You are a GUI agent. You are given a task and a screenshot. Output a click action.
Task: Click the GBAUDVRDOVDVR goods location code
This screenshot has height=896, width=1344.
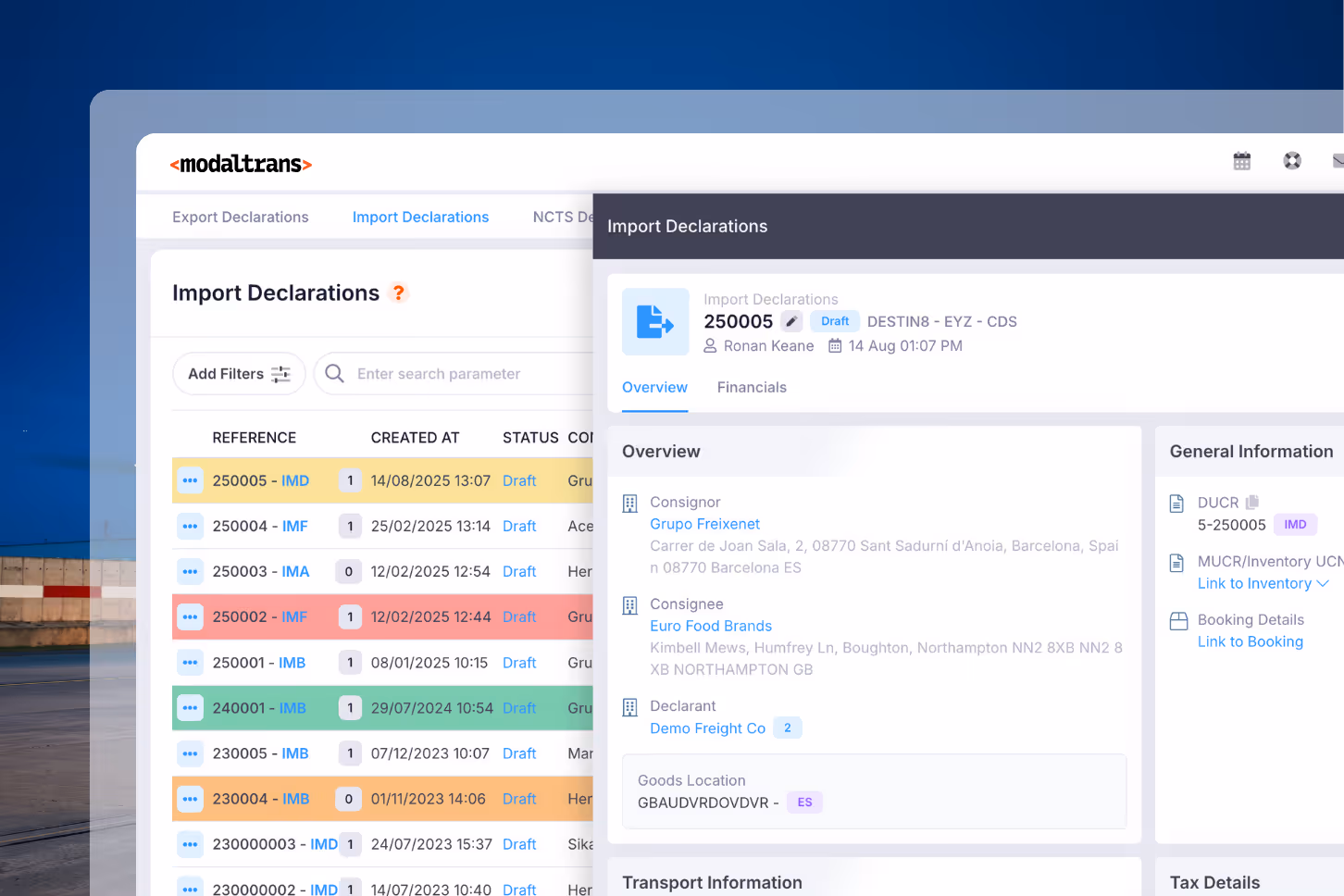click(703, 803)
